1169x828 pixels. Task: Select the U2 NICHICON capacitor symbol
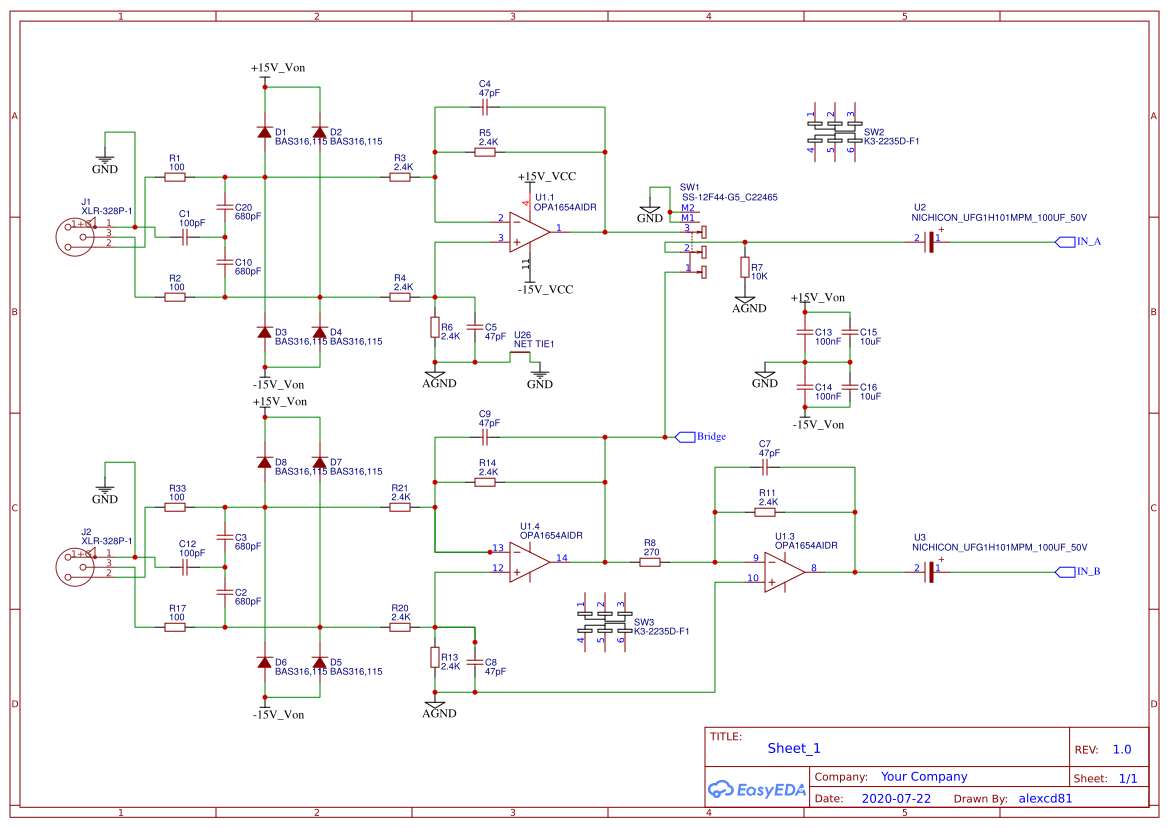[x=930, y=240]
